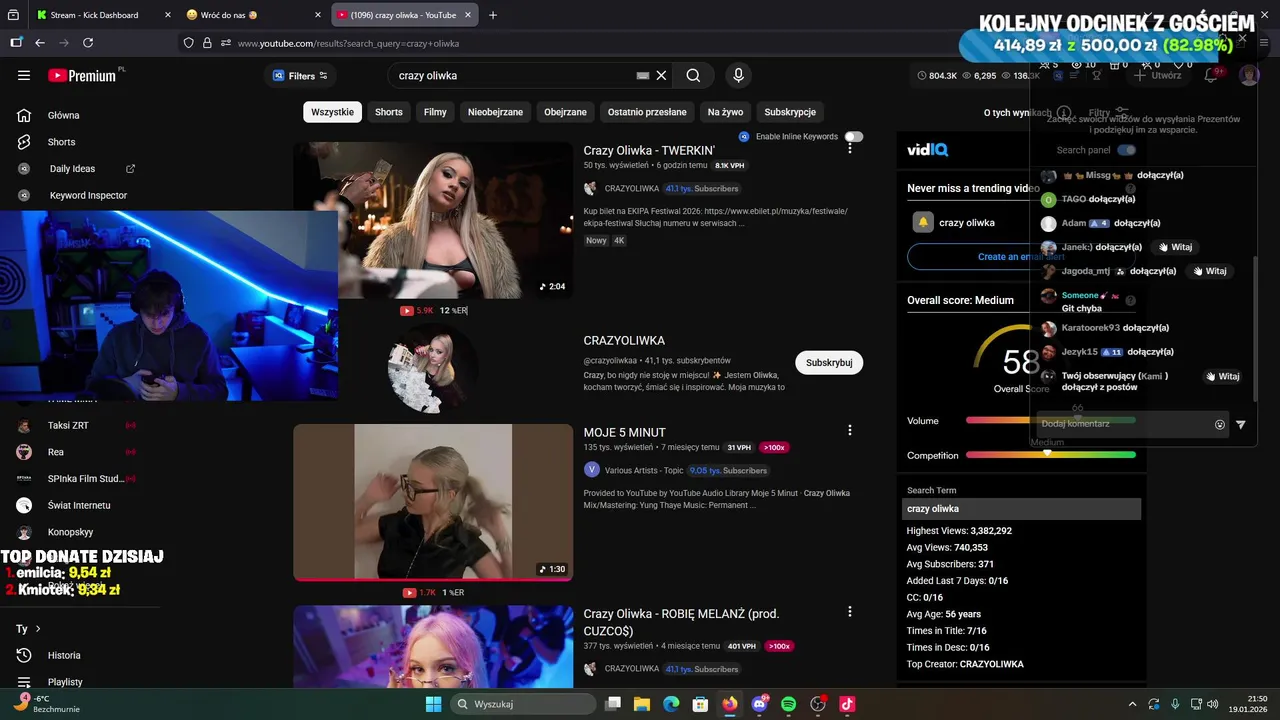Screen dimensions: 1280x720
Task: Select the Shorts filter chip
Action: tap(389, 112)
